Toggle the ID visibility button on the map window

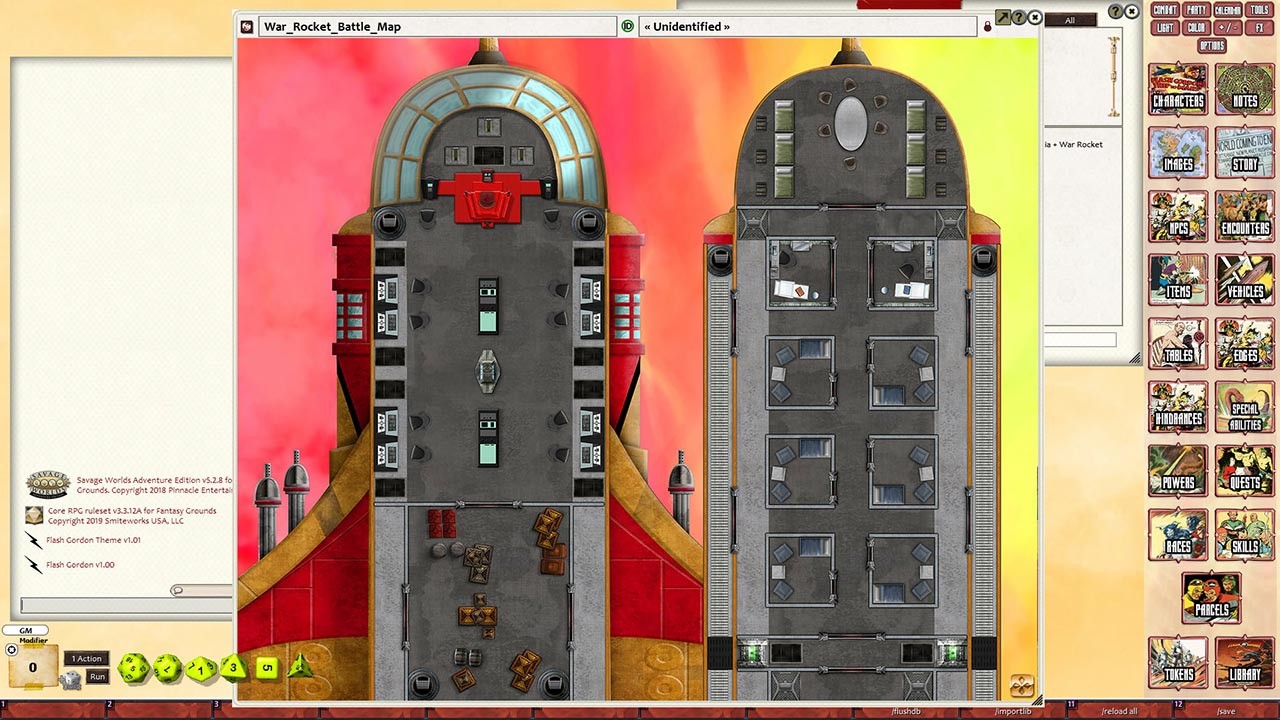[627, 26]
